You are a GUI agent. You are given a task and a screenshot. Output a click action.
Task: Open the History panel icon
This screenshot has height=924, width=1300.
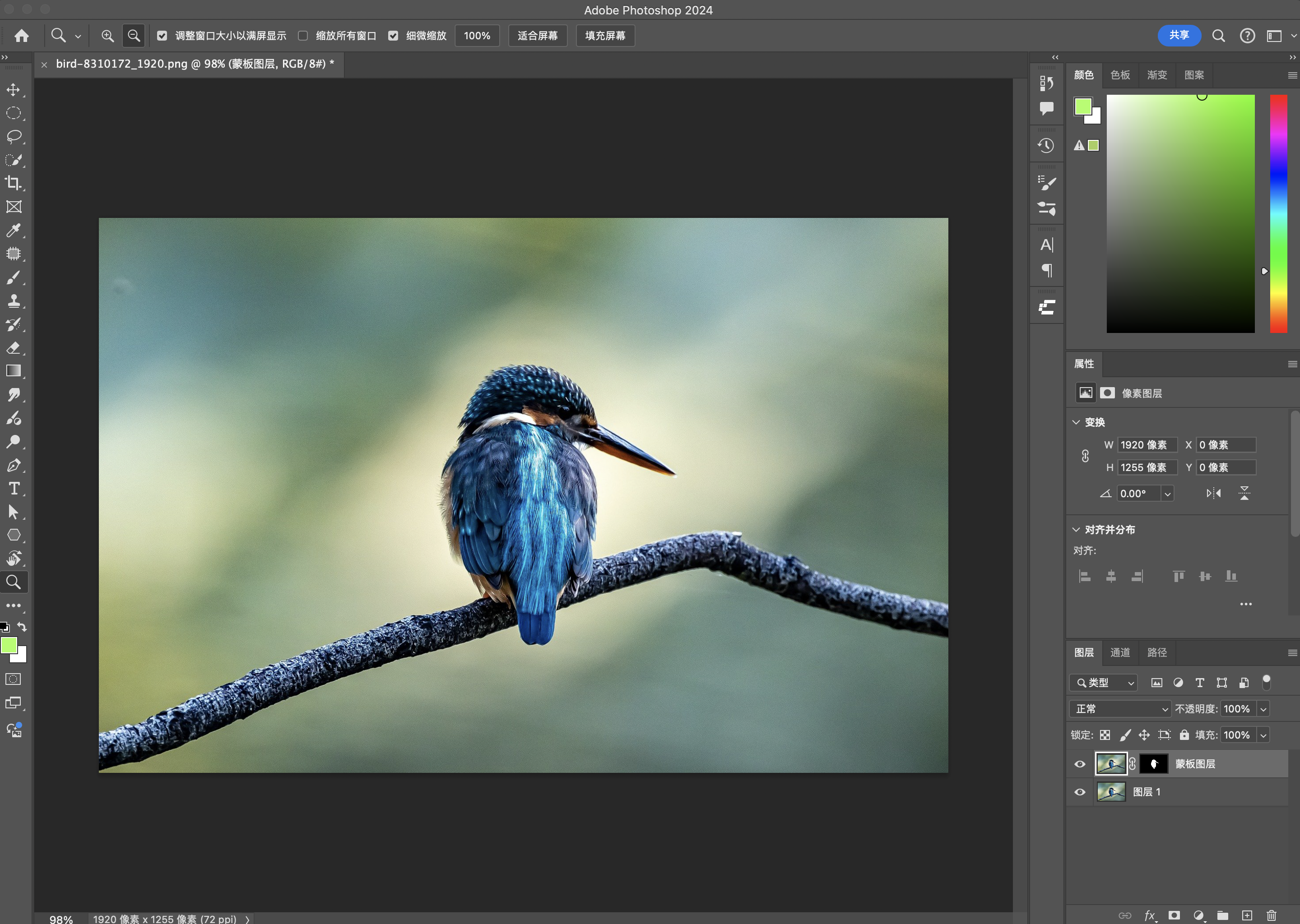[1046, 146]
